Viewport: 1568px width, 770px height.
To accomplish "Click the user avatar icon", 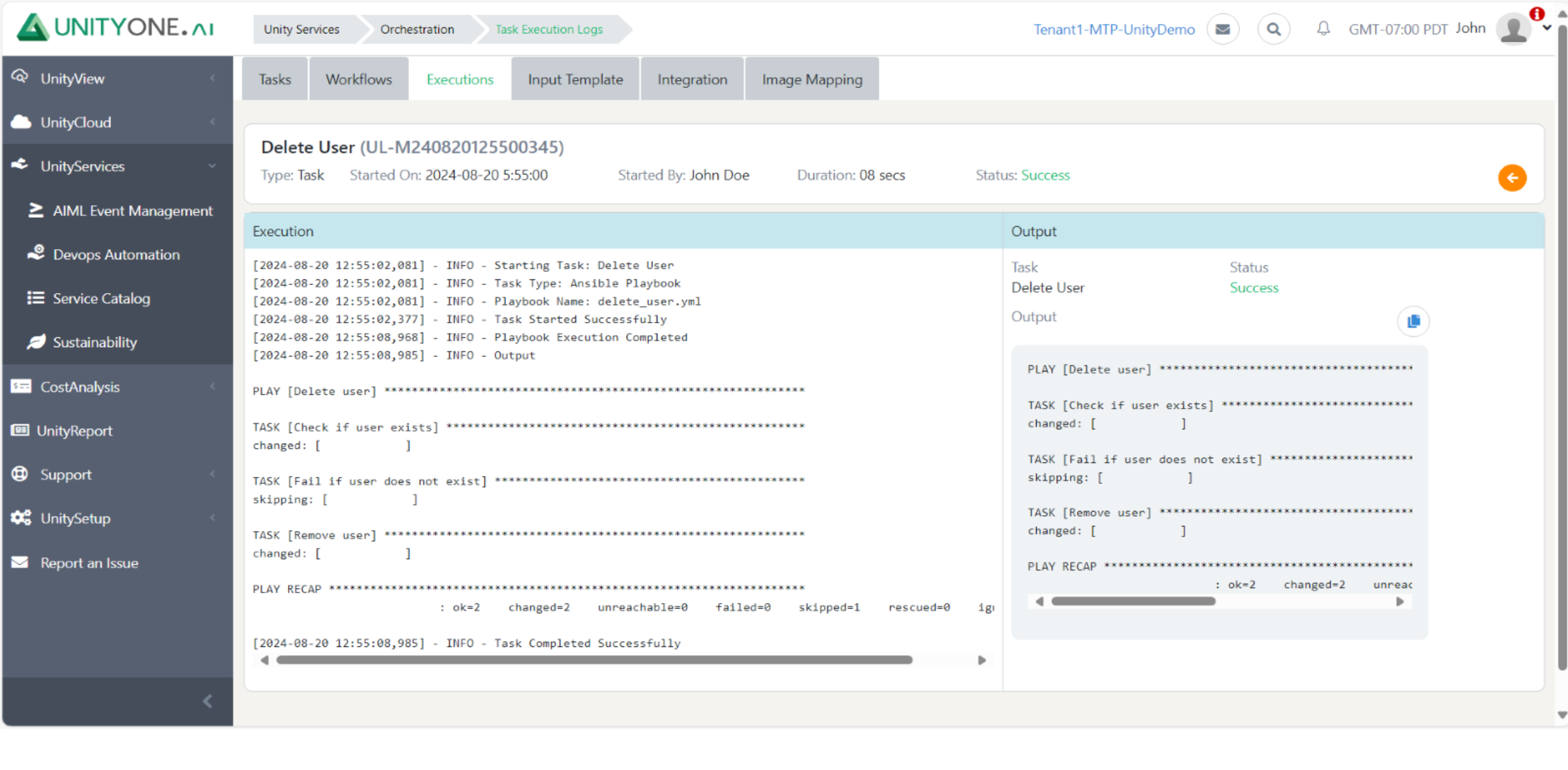I will [x=1513, y=29].
